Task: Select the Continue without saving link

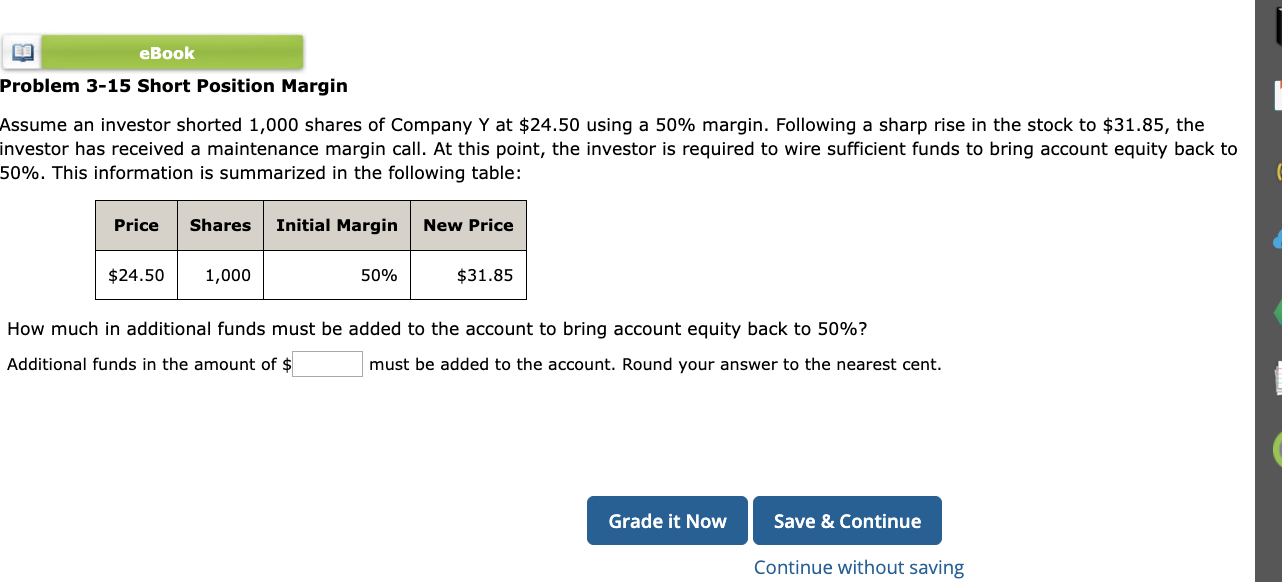Action: 858,567
